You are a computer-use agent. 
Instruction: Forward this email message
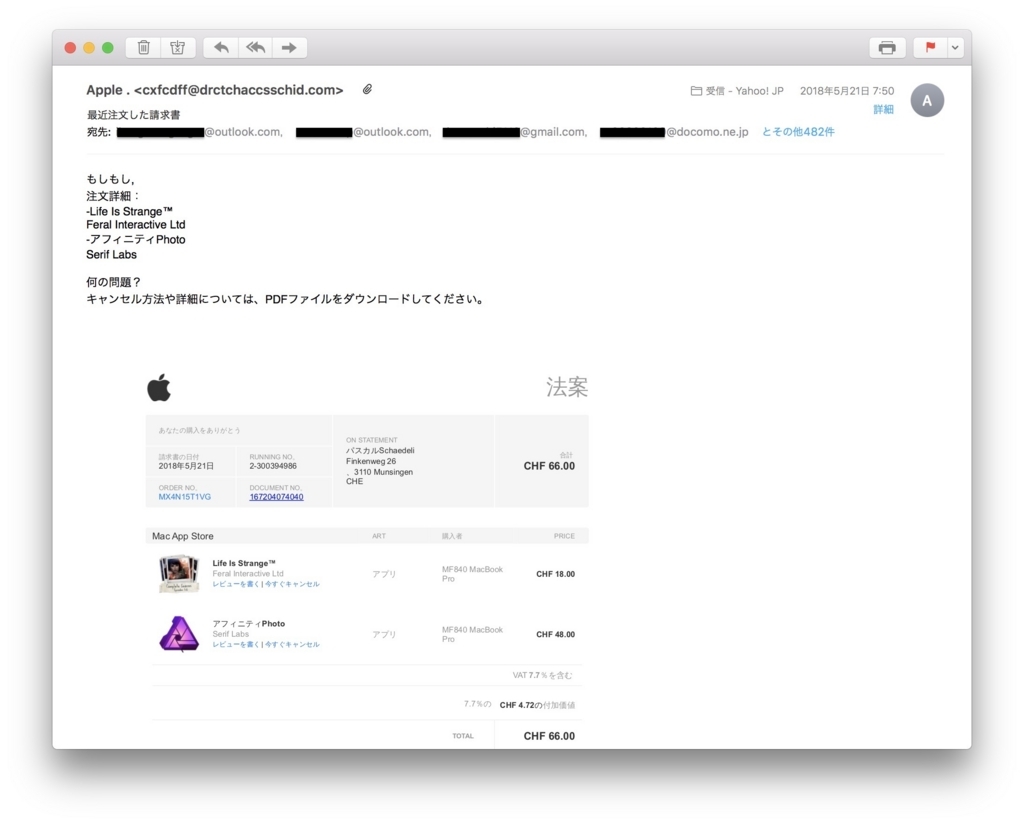click(x=289, y=48)
